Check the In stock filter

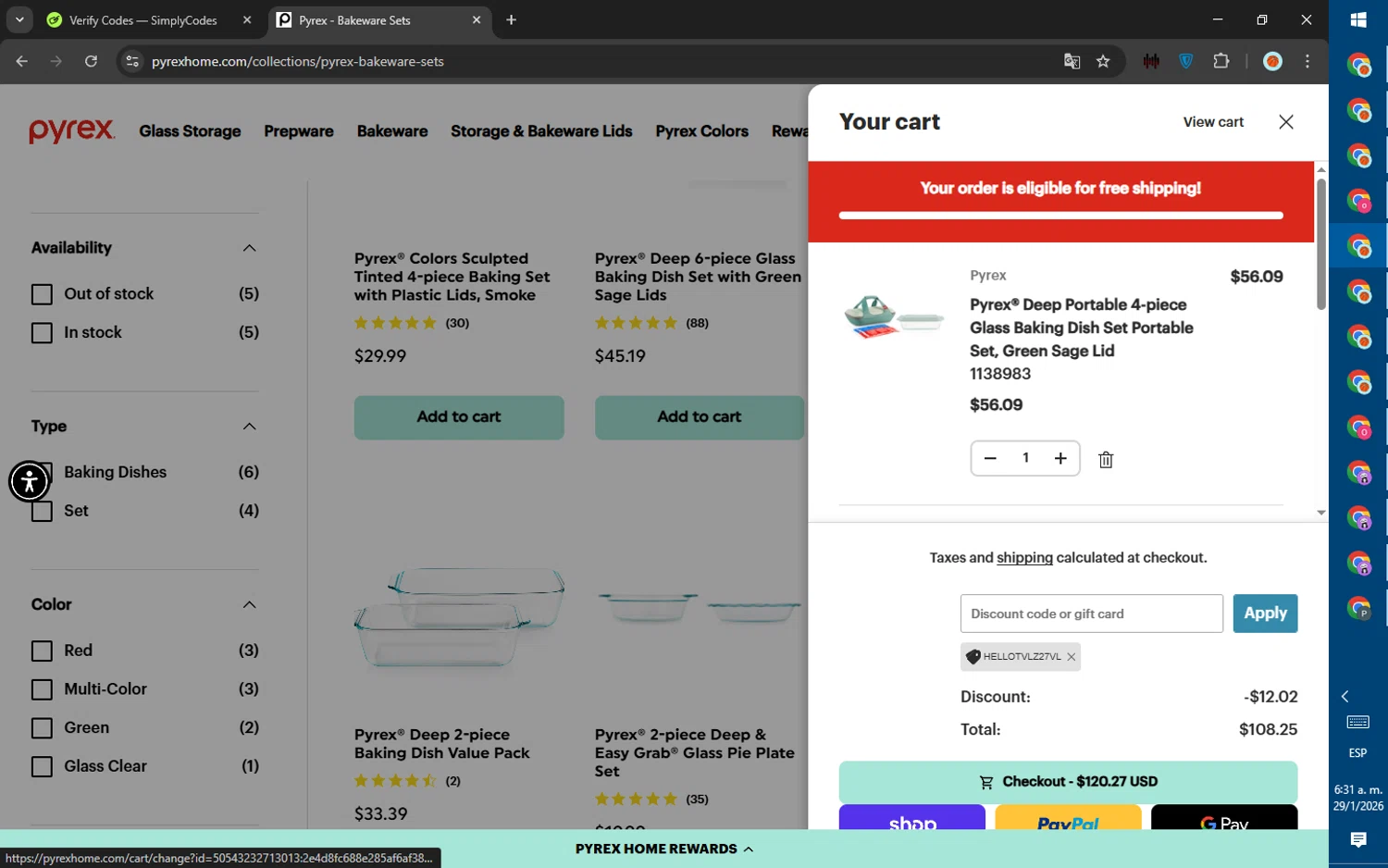(x=42, y=333)
